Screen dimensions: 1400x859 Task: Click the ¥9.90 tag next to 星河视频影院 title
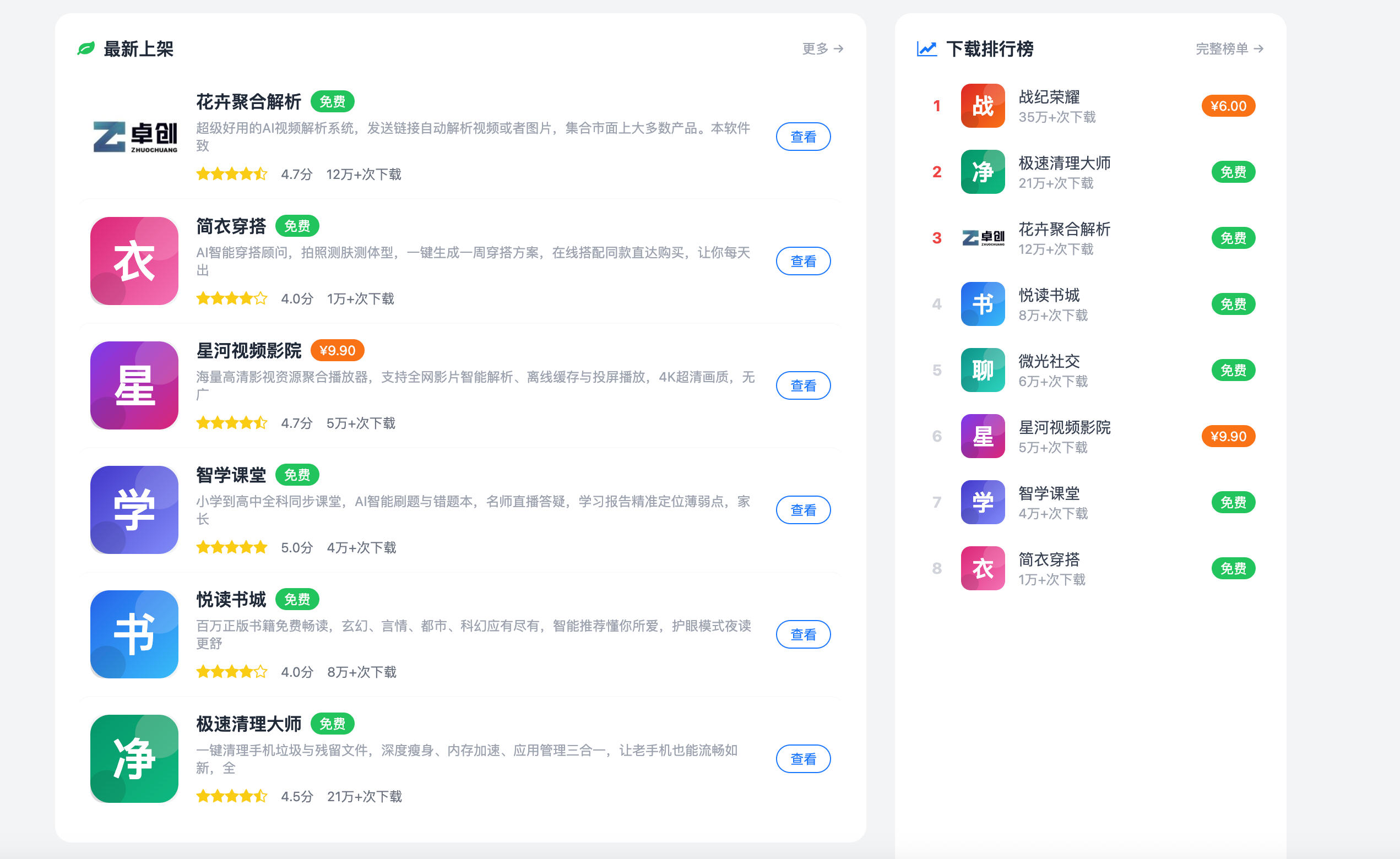tap(338, 351)
